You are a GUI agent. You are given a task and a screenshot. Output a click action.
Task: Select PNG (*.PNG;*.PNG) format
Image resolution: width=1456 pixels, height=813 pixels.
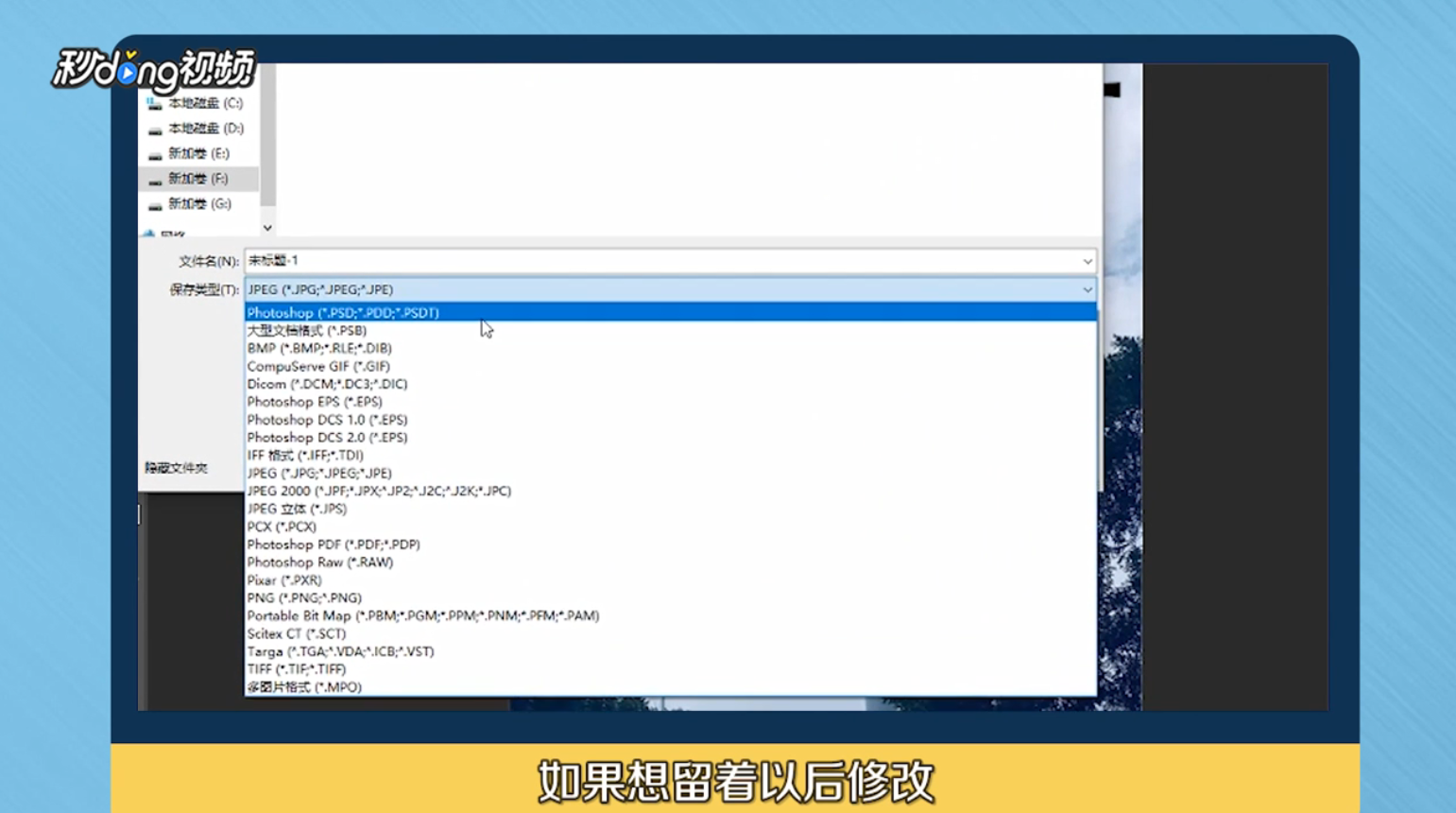(670, 598)
